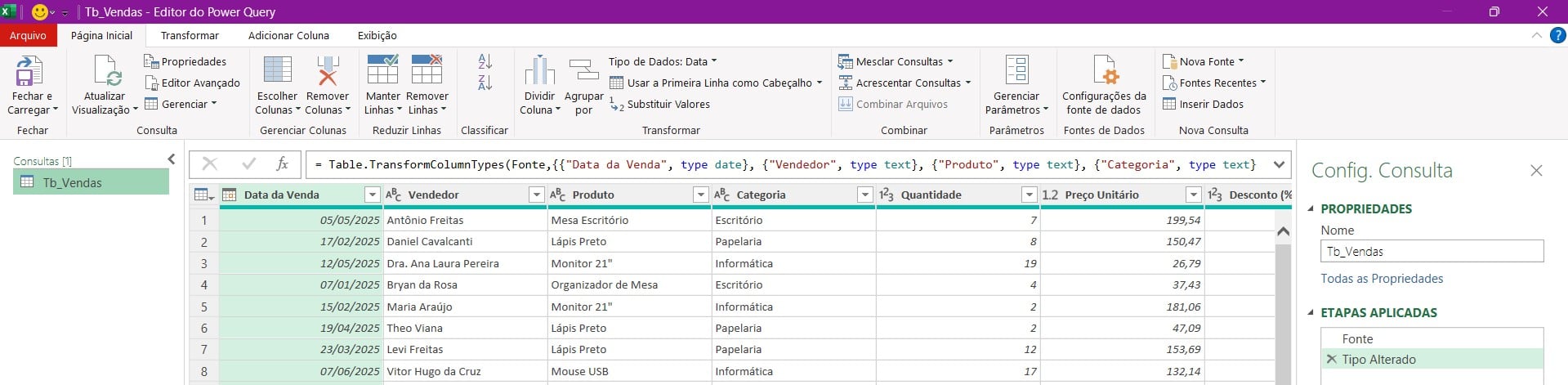
Task: Select the date cell 23/03/2025
Action: click(302, 349)
